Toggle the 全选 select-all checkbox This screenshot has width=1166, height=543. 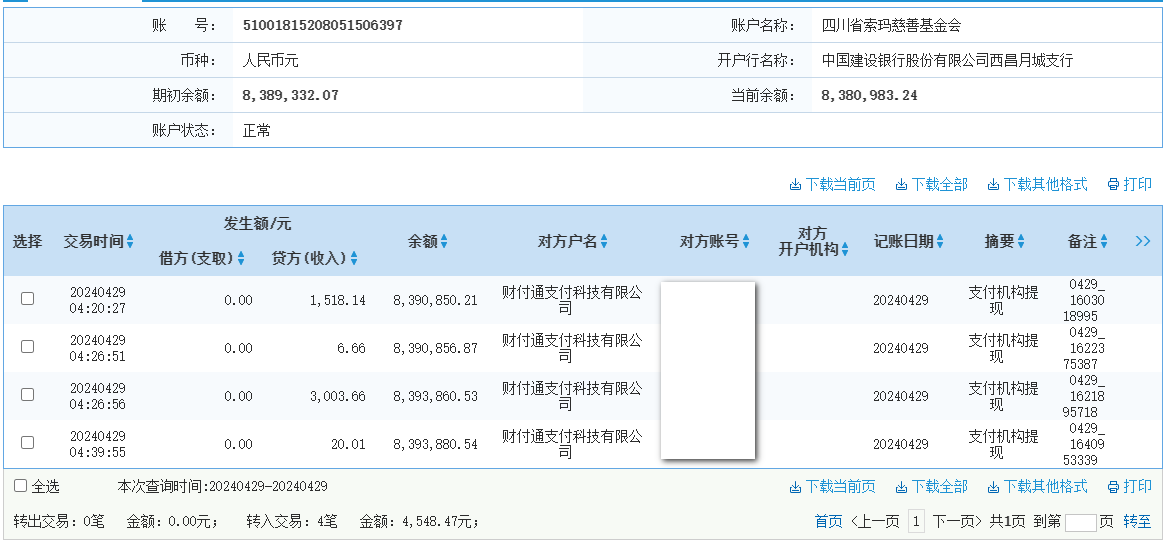point(21,486)
